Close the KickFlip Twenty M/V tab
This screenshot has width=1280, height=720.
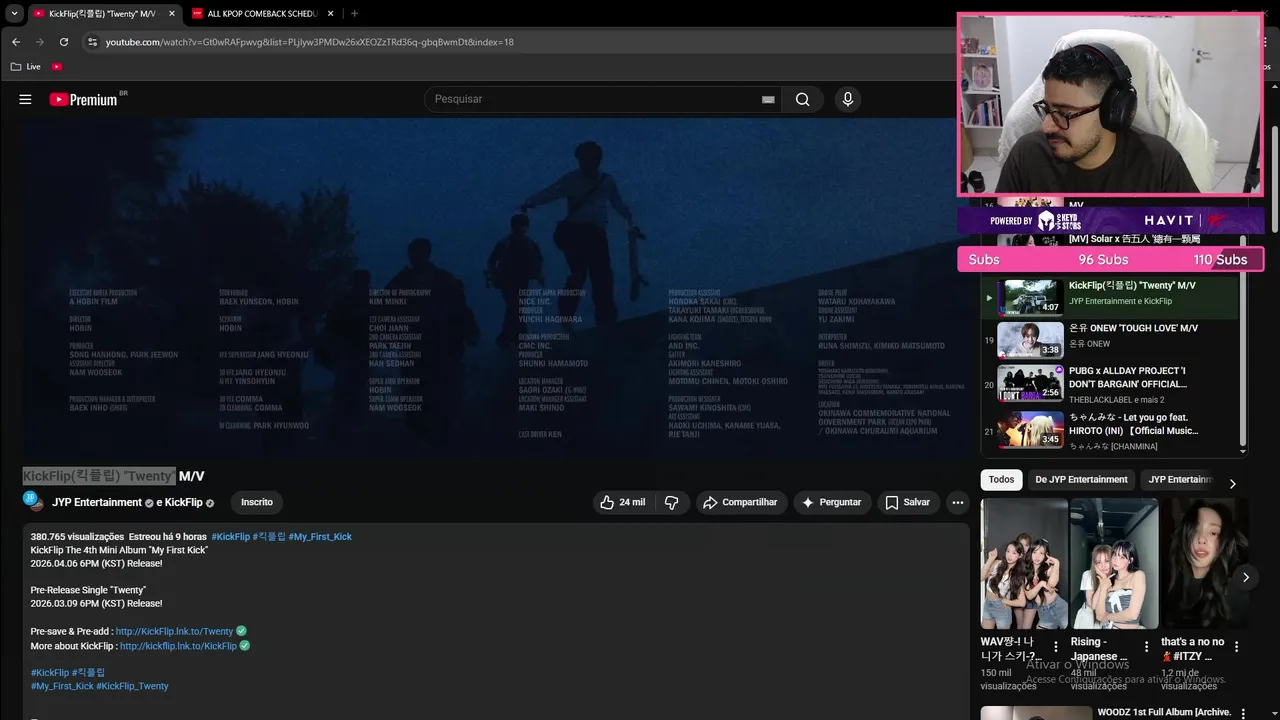click(171, 13)
